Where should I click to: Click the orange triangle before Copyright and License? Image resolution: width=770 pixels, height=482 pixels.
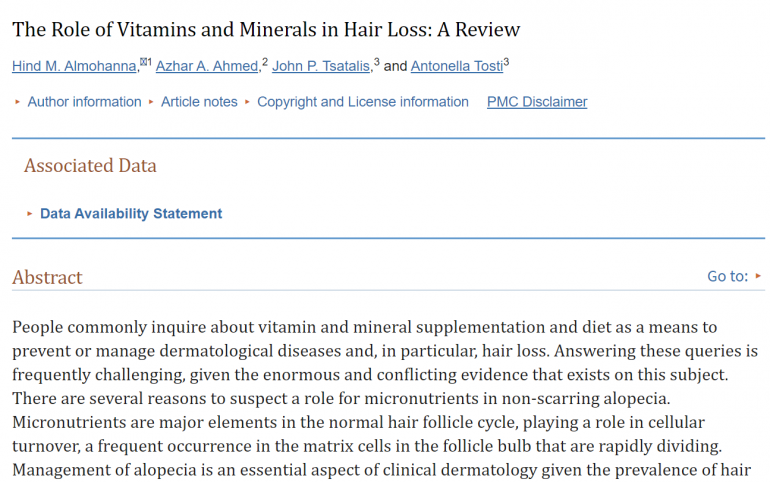point(247,102)
